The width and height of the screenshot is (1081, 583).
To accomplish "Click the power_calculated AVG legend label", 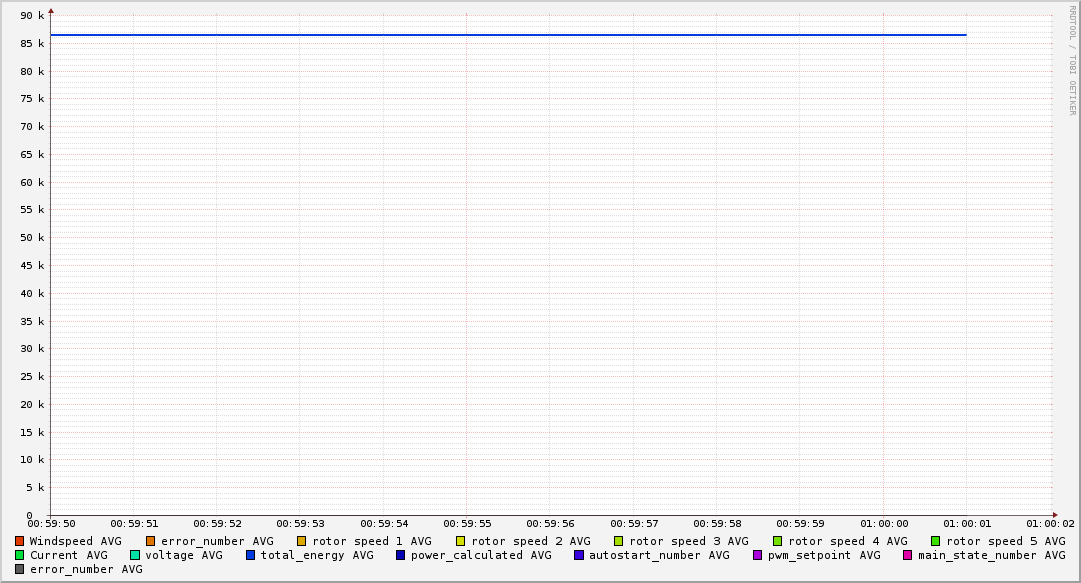I will coord(480,555).
